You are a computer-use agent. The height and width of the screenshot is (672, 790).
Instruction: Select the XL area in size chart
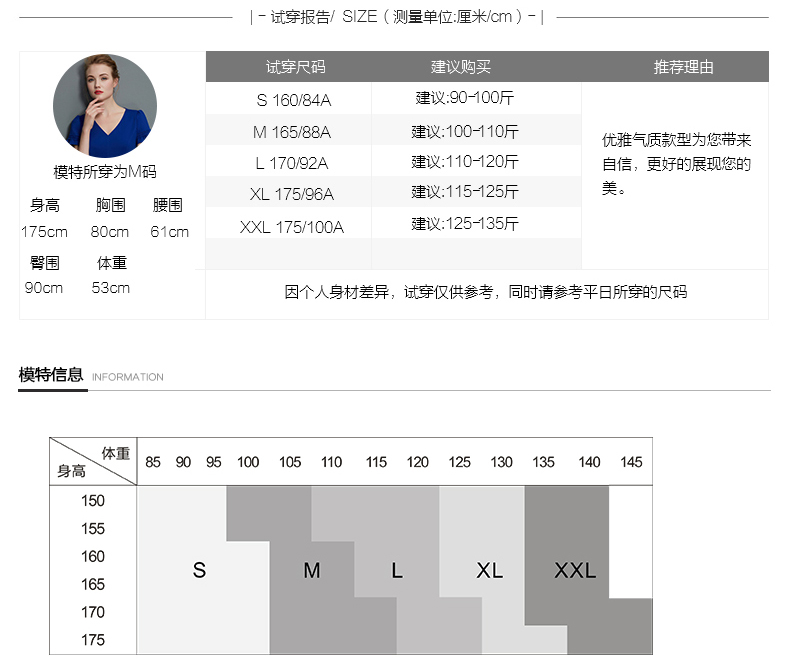click(x=489, y=570)
